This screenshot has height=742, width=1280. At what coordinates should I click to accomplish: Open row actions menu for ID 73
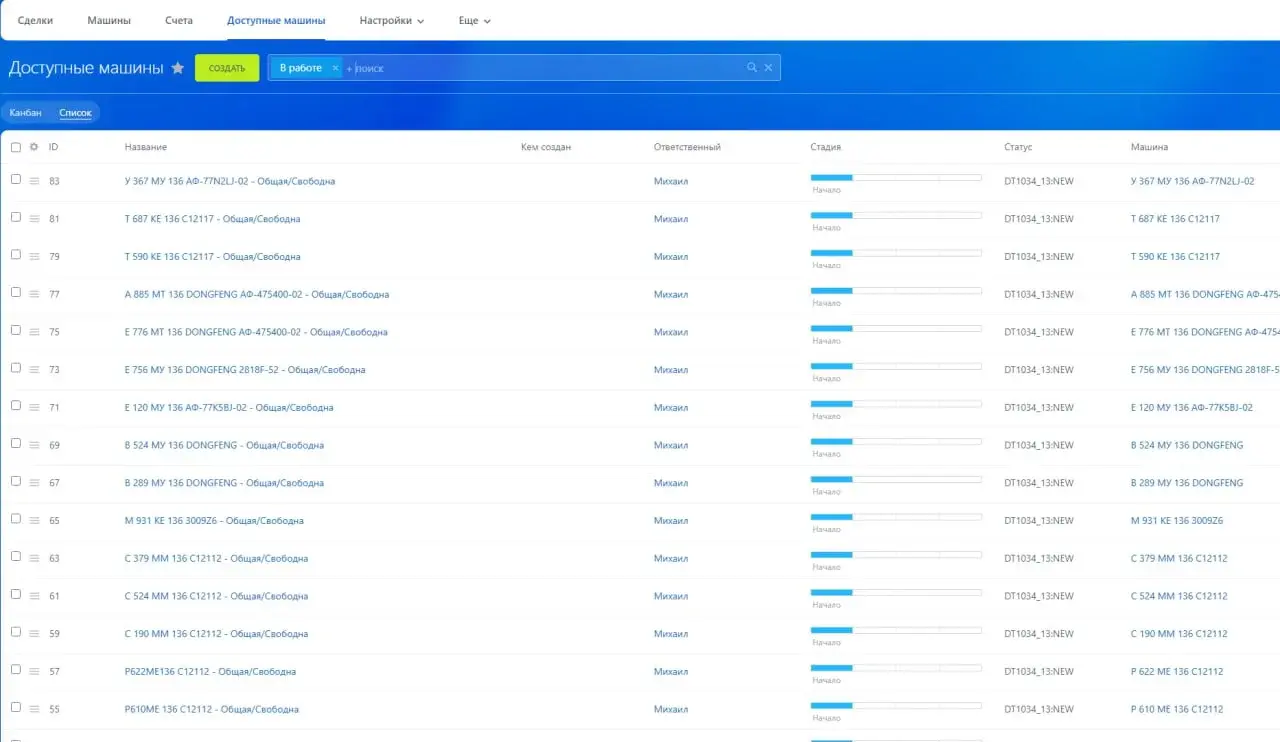pyautogui.click(x=34, y=370)
